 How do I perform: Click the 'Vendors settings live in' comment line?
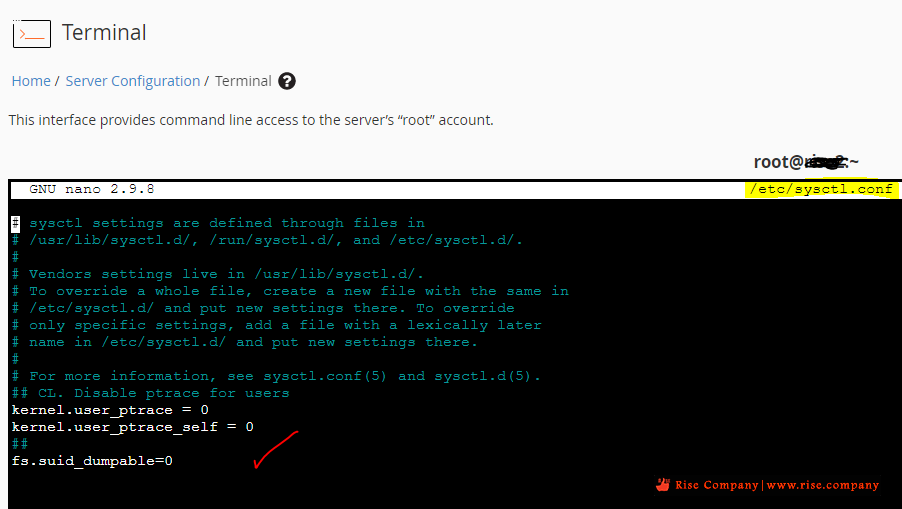217,274
